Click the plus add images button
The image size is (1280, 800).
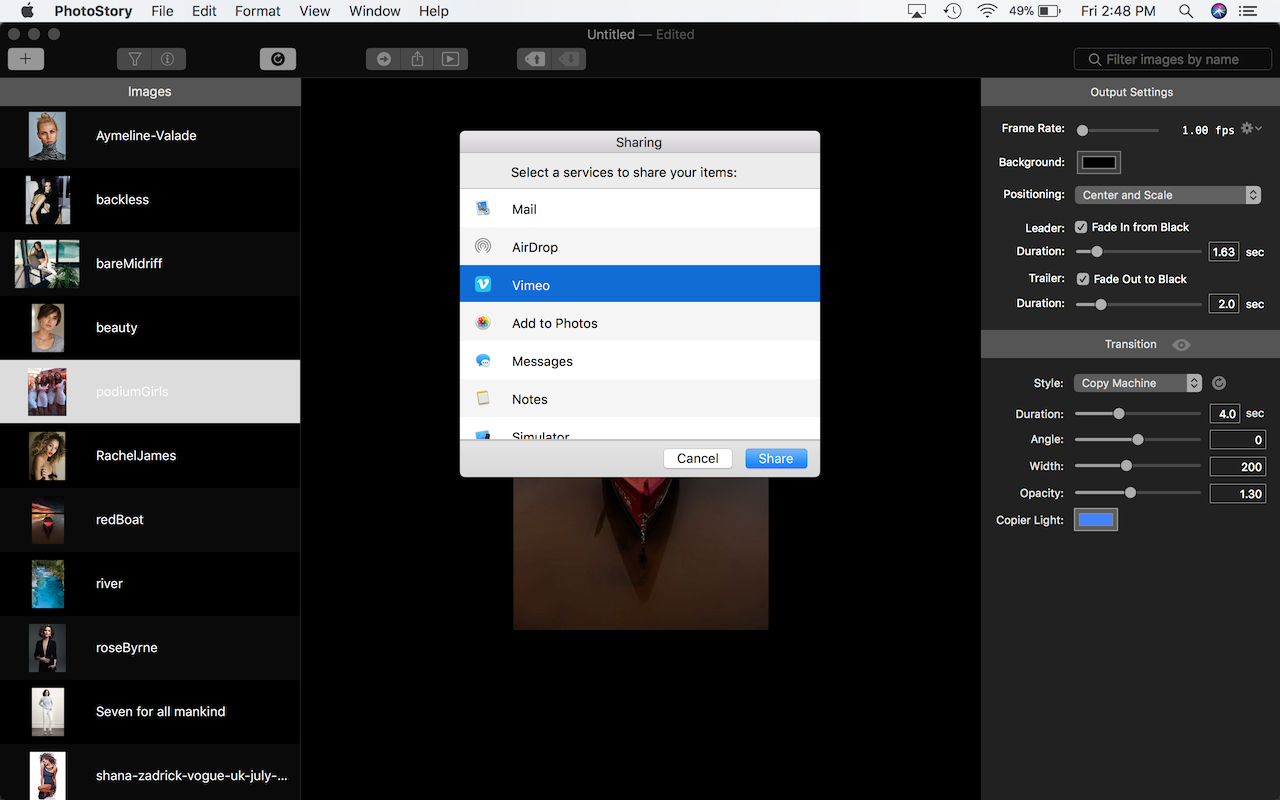pyautogui.click(x=25, y=59)
